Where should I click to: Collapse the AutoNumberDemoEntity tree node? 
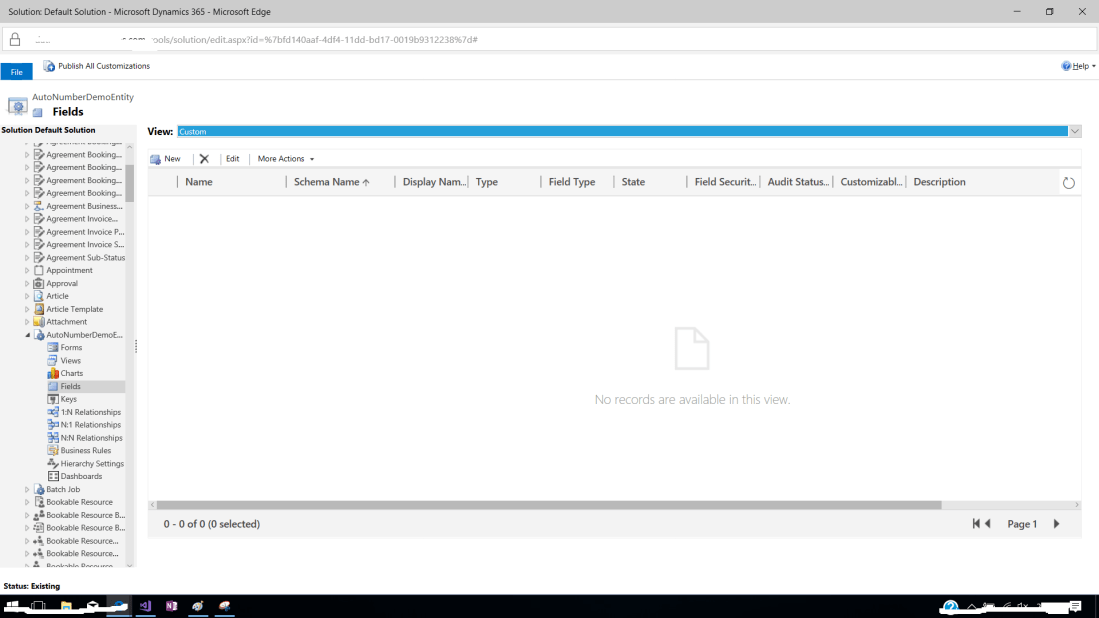point(28,335)
